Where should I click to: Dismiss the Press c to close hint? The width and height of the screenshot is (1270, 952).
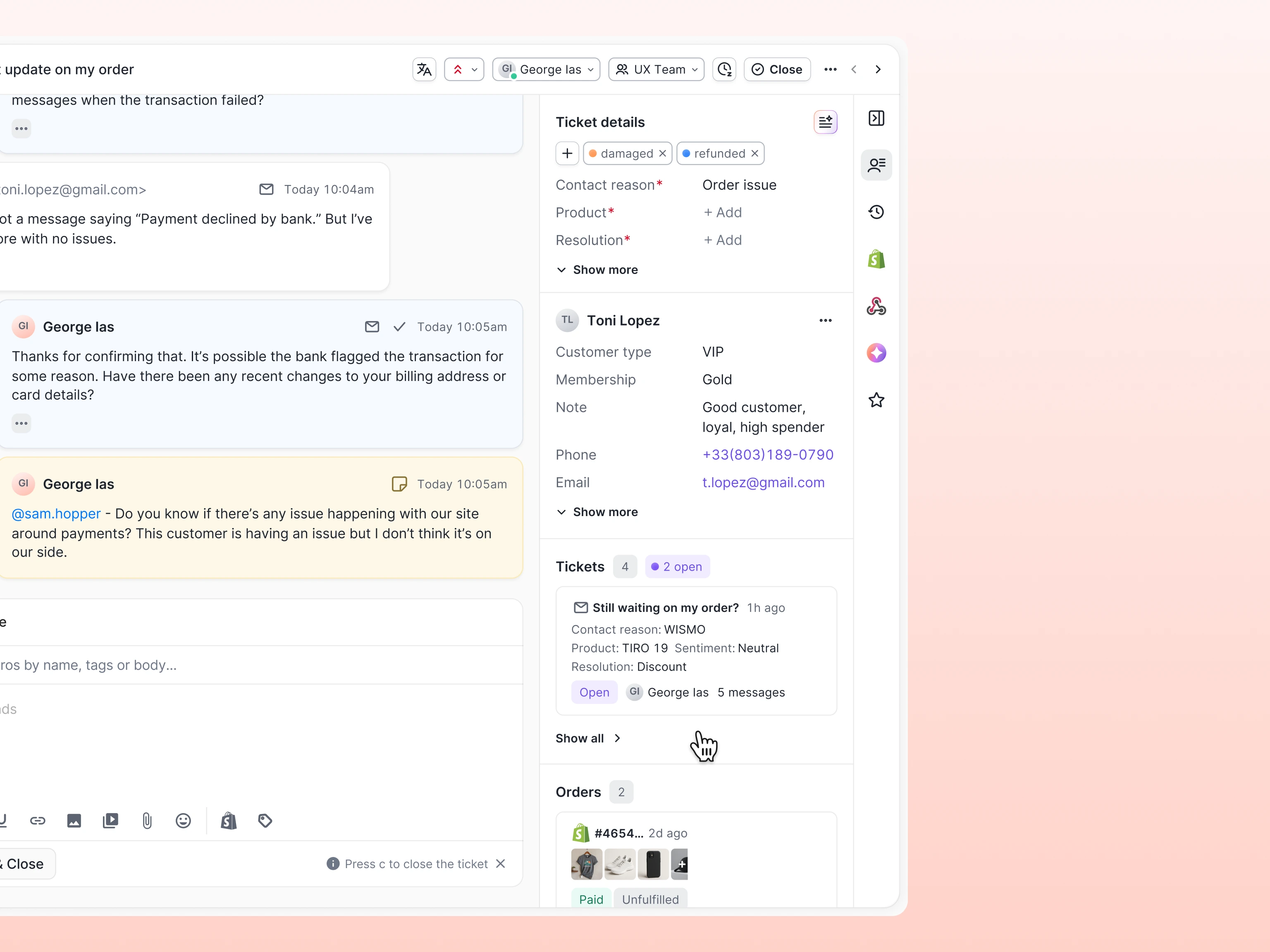pyautogui.click(x=501, y=864)
